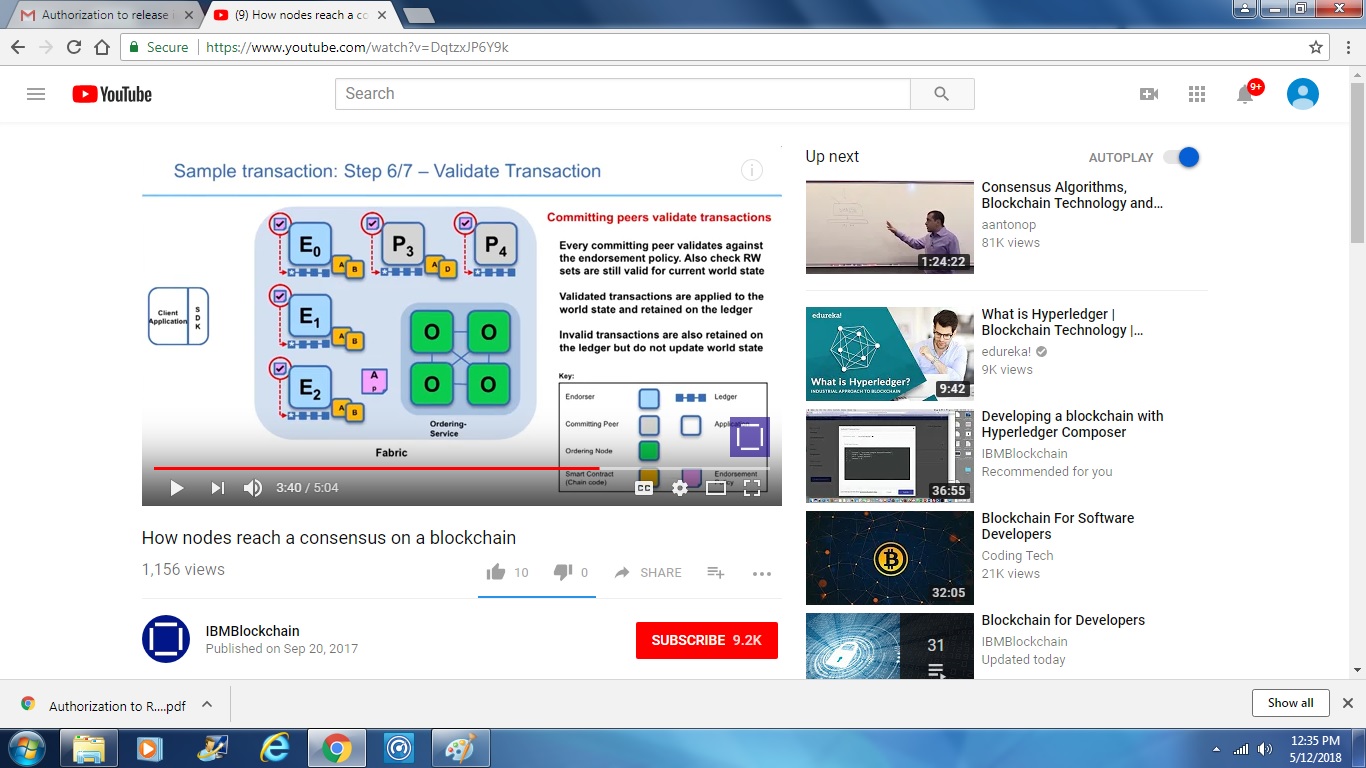Share the video
The height and width of the screenshot is (768, 1366).
click(x=648, y=573)
